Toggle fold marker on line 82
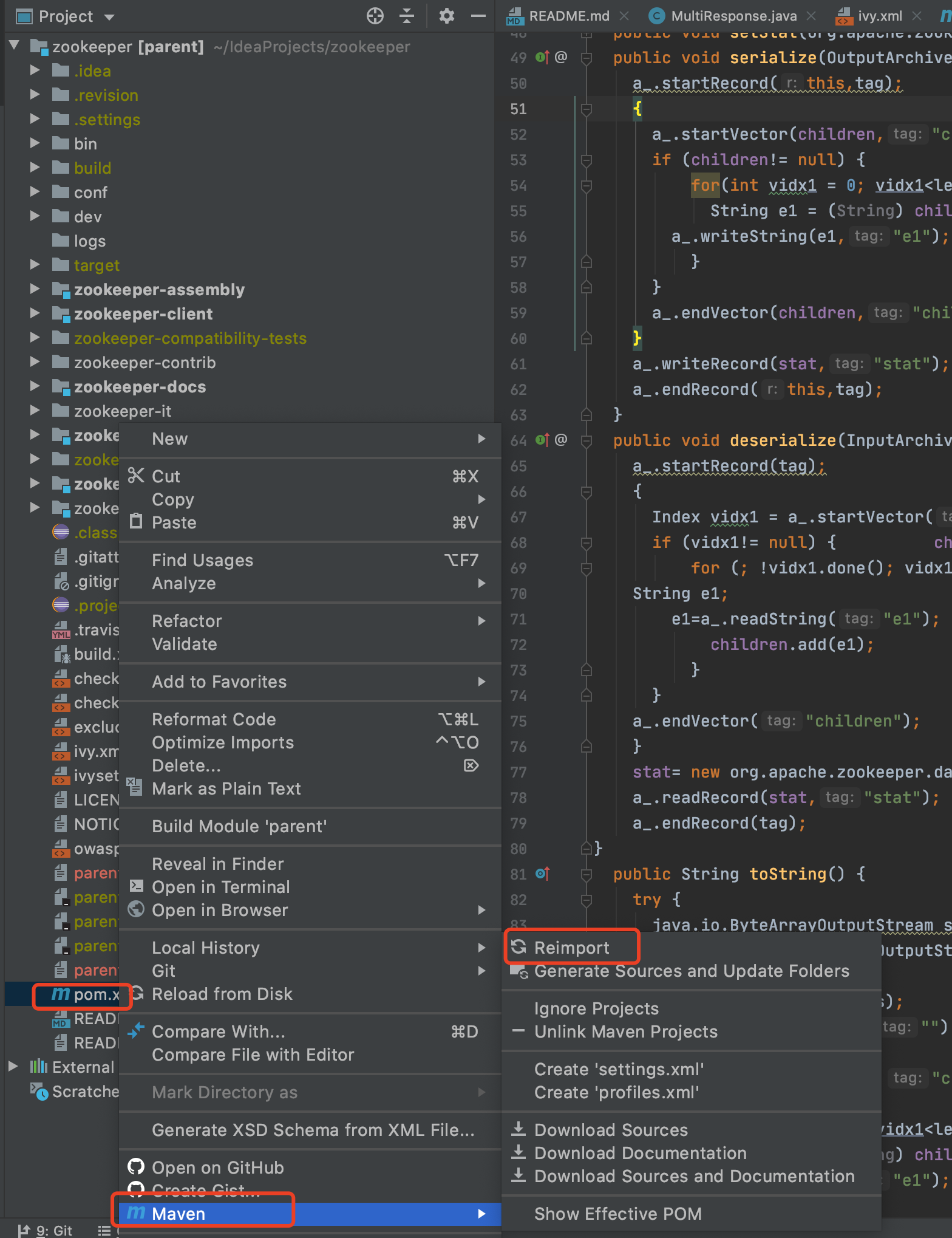This screenshot has width=952, height=1238. click(x=586, y=900)
